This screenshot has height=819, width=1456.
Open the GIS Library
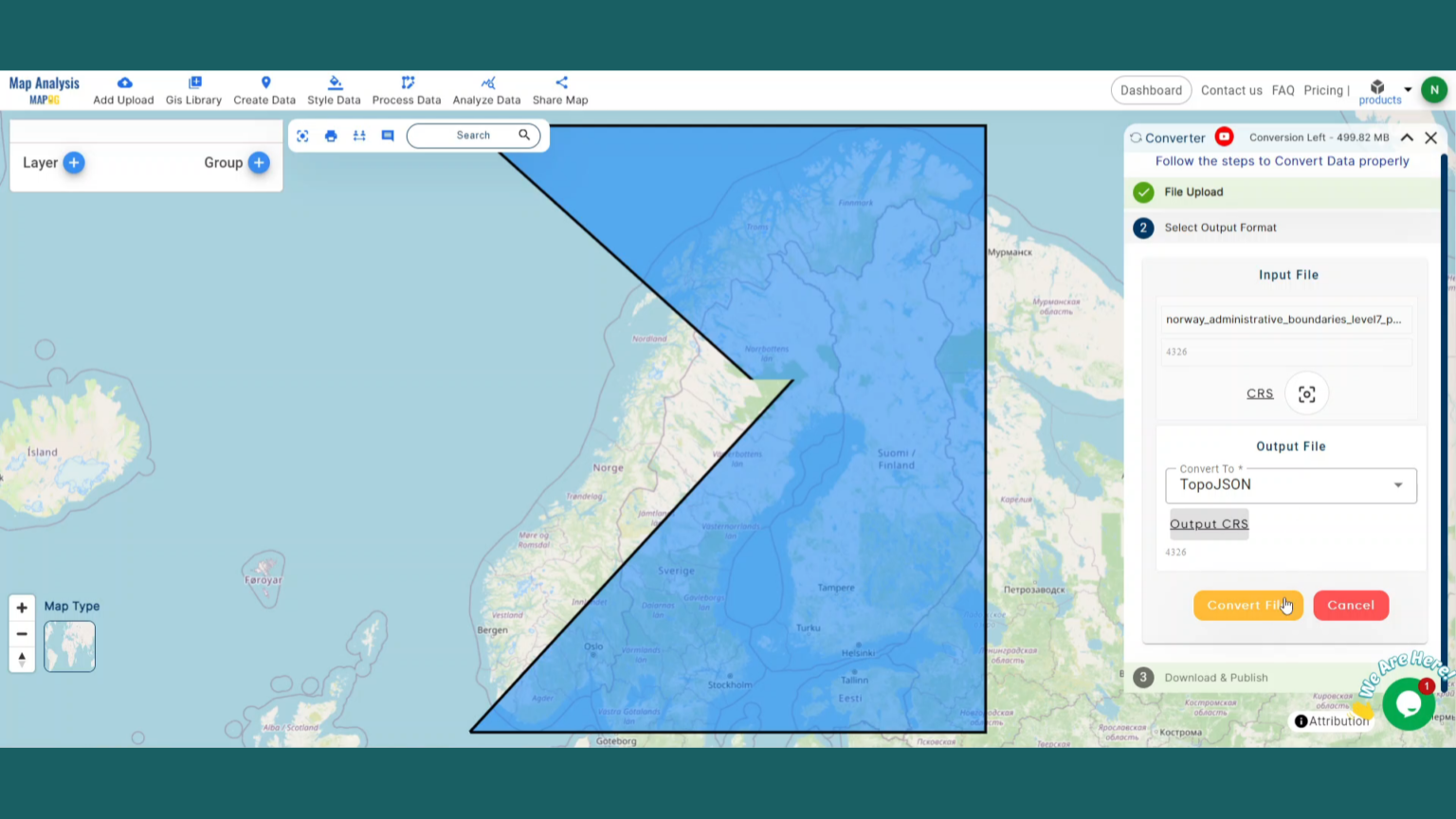click(x=193, y=89)
